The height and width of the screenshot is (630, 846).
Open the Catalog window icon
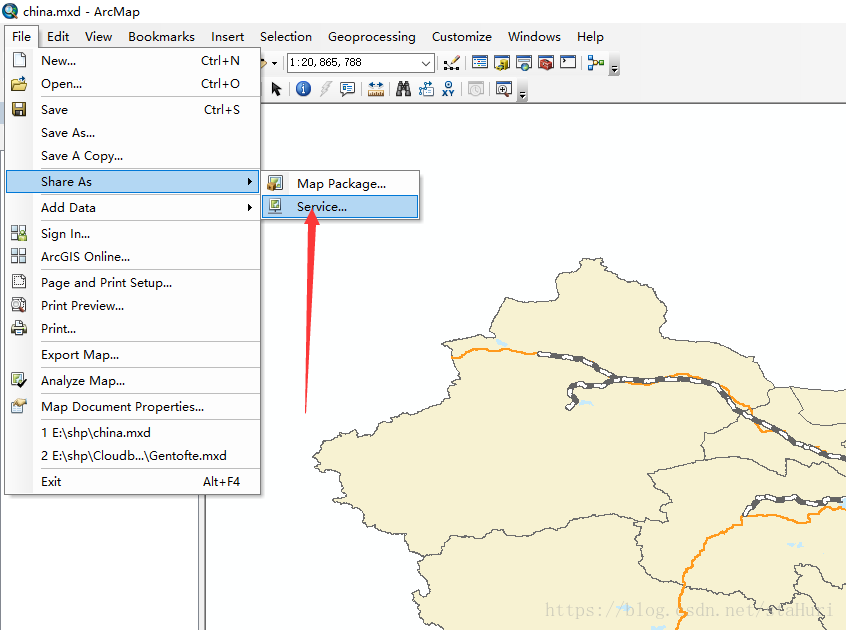tap(502, 63)
